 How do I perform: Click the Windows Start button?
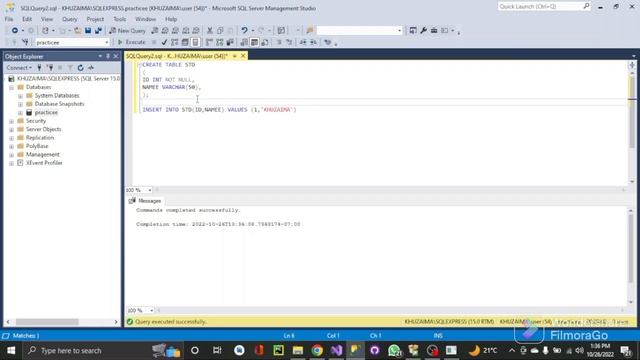point(11,351)
